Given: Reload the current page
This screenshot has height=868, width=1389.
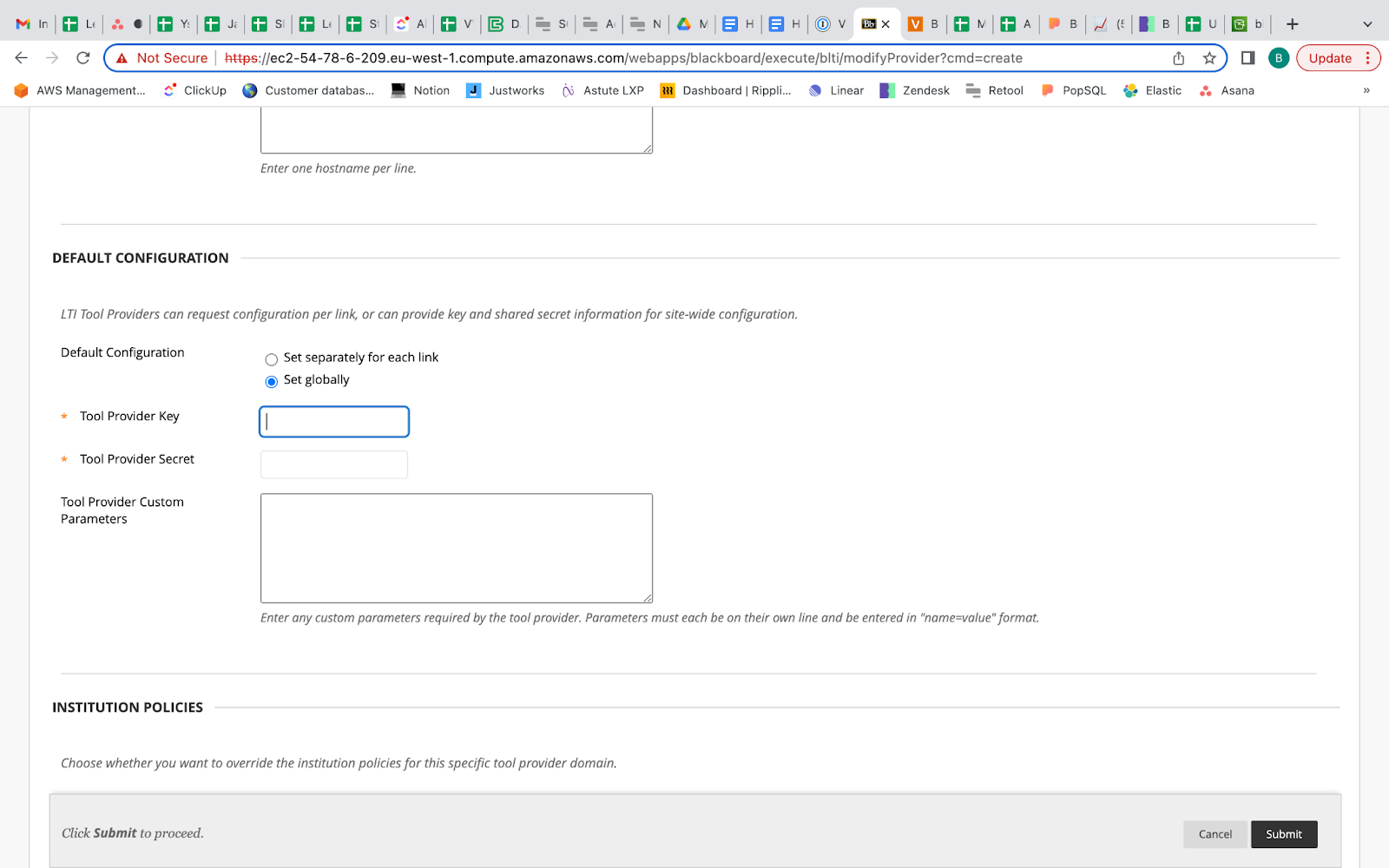Looking at the screenshot, I should point(83,58).
